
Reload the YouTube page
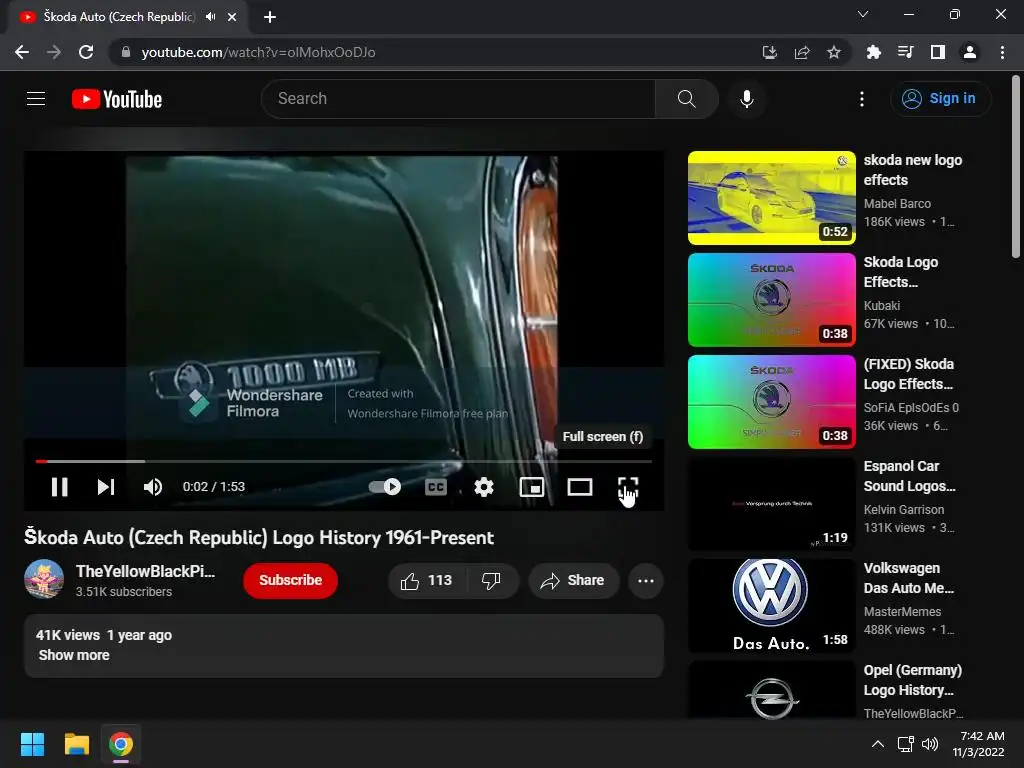tap(86, 52)
